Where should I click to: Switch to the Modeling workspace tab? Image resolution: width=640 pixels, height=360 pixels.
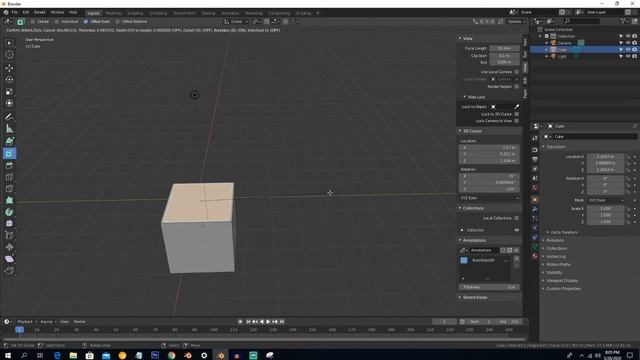(x=113, y=13)
